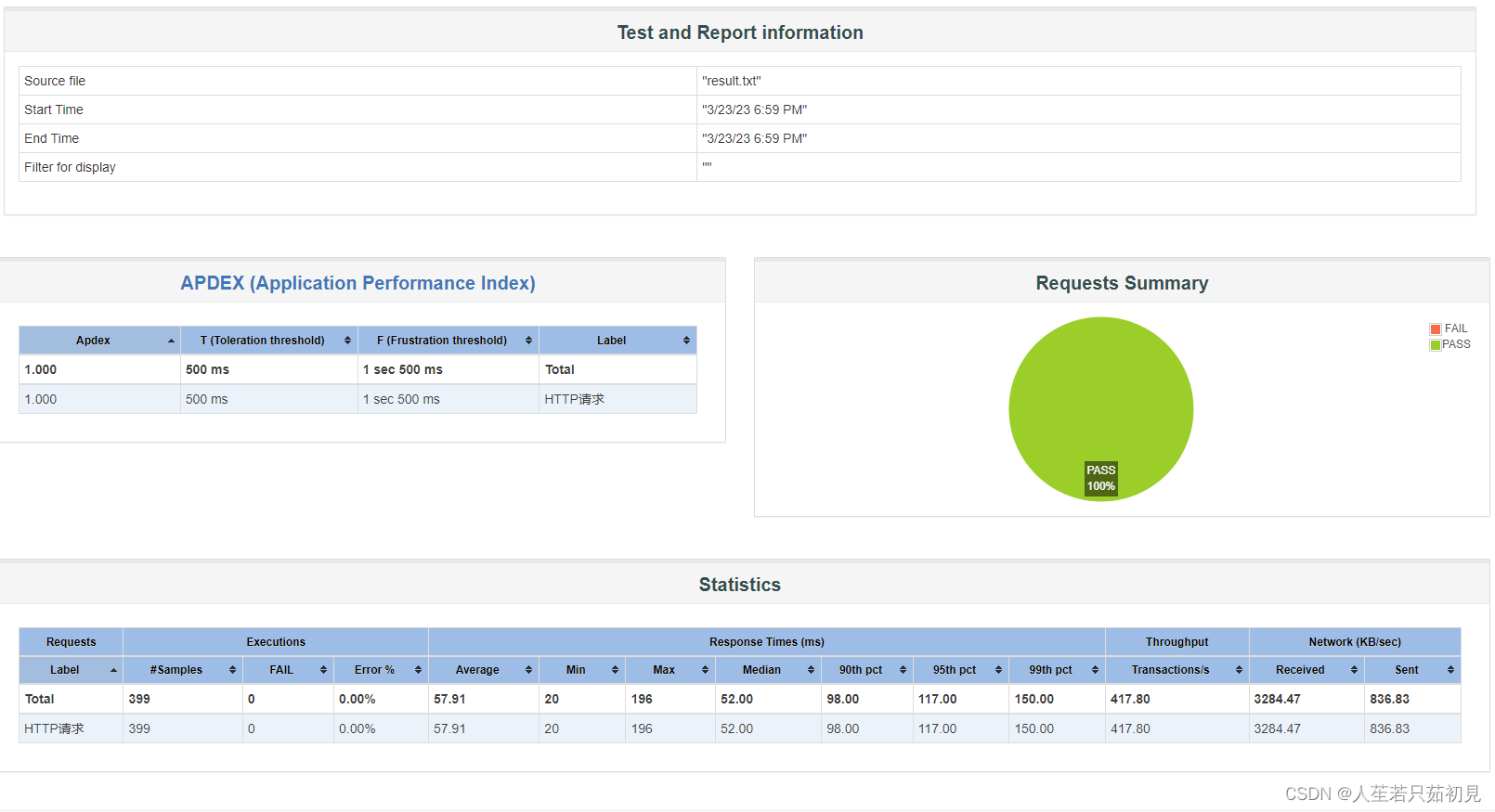Click 196 max value in Total row
This screenshot has width=1495, height=812.
coord(642,699)
